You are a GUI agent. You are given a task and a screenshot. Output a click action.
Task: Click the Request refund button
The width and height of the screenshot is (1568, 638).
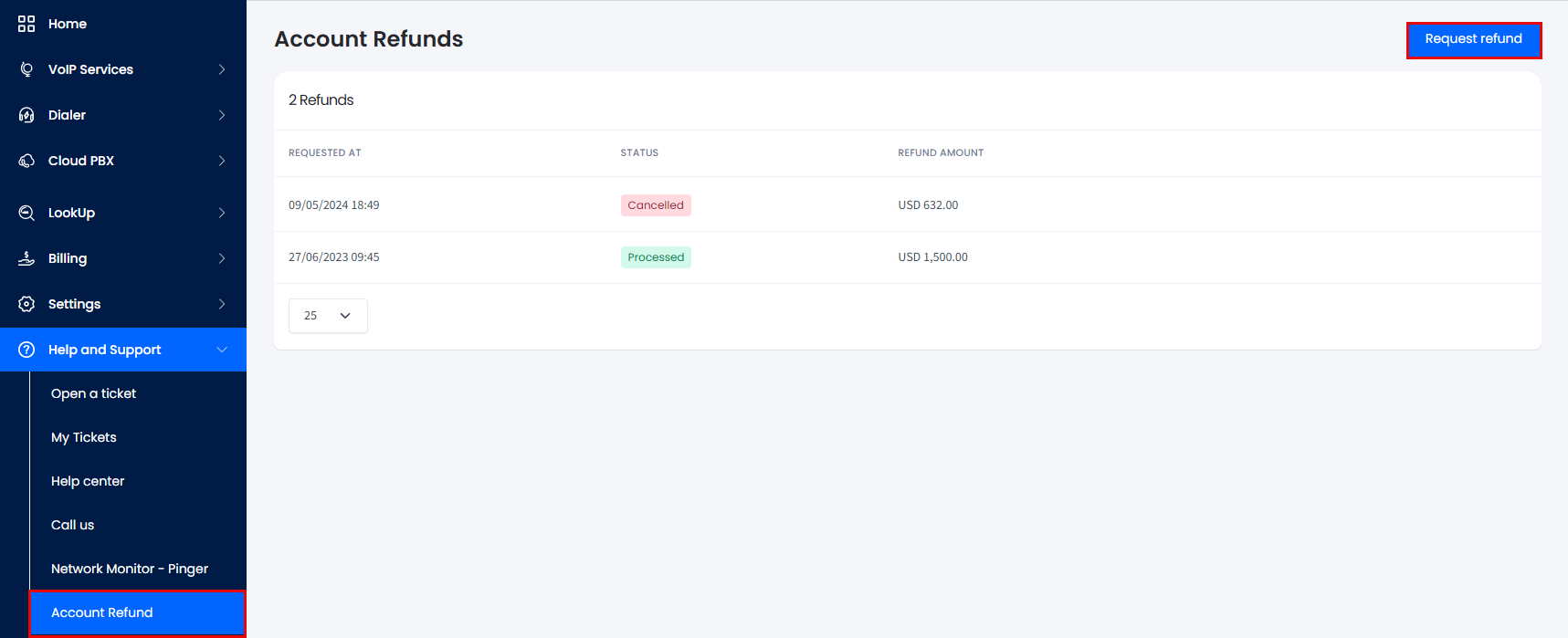point(1473,39)
